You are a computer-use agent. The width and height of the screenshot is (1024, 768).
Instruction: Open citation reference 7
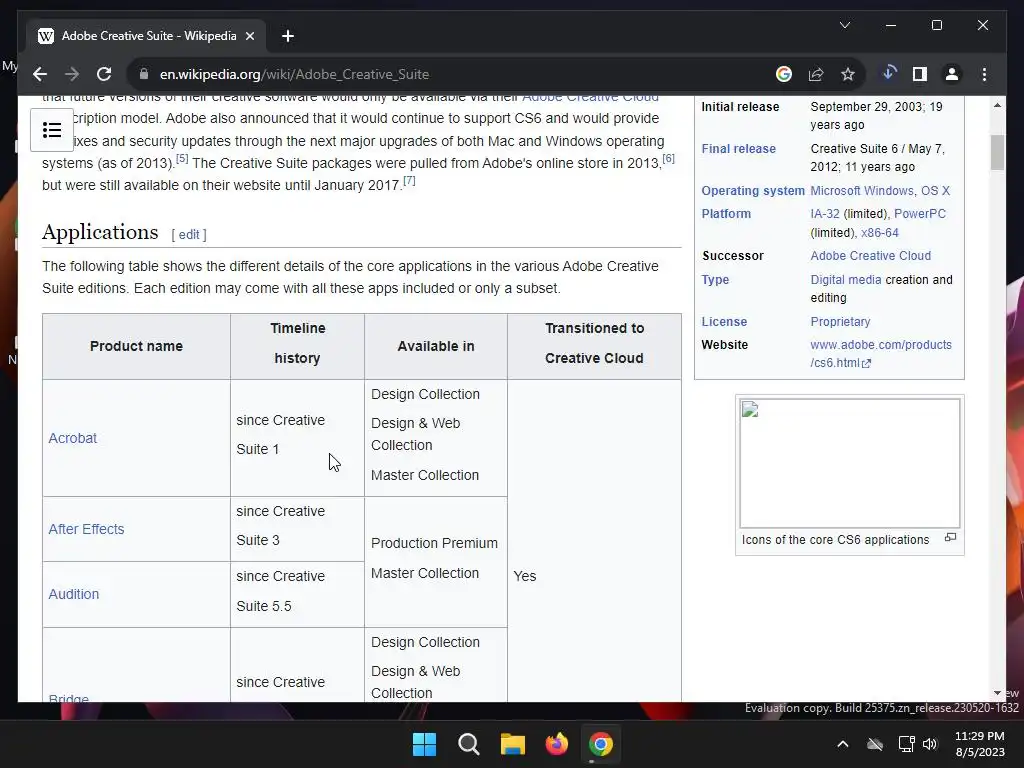click(409, 180)
